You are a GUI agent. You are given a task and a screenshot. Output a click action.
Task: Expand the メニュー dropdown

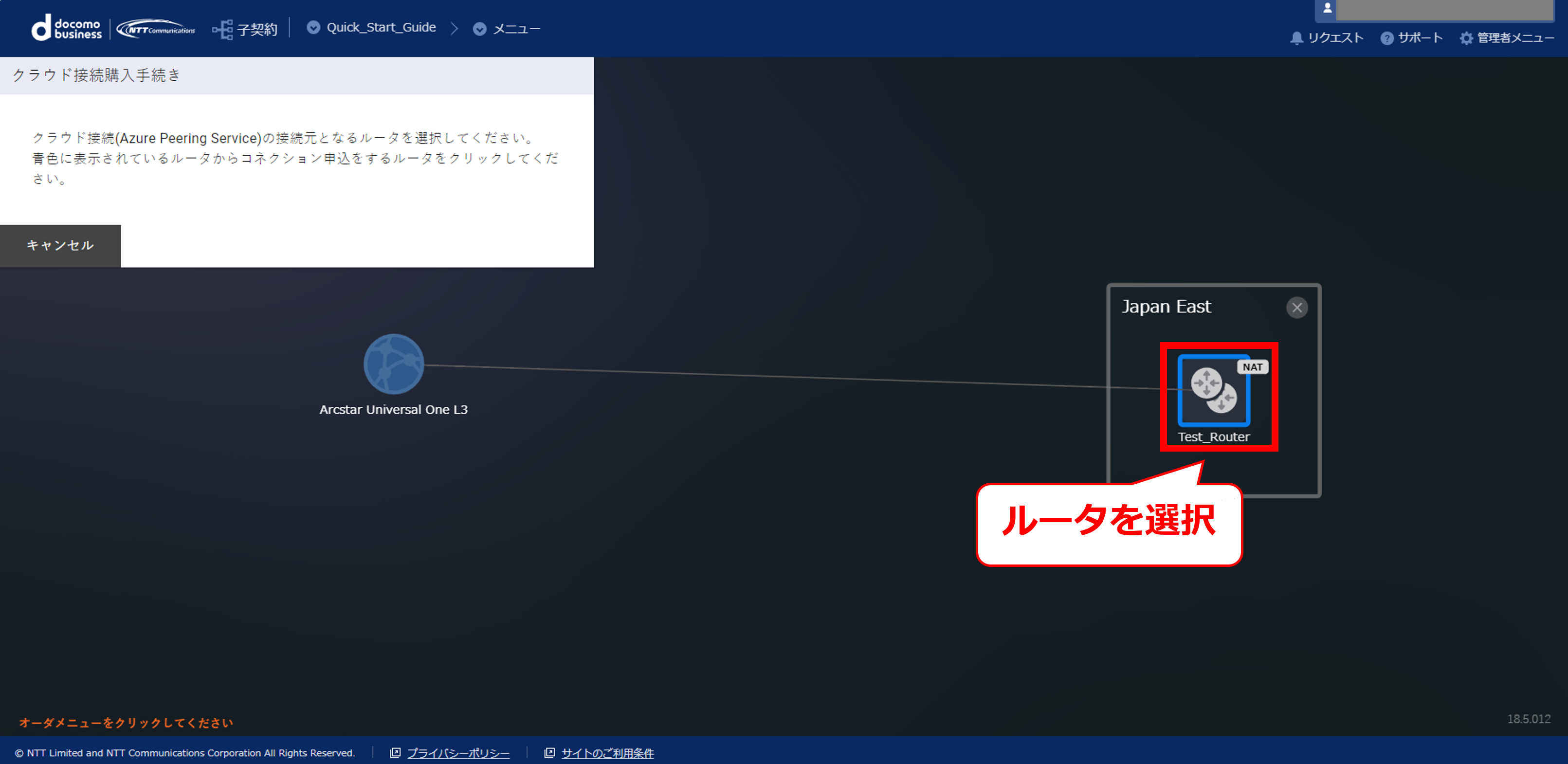[479, 29]
